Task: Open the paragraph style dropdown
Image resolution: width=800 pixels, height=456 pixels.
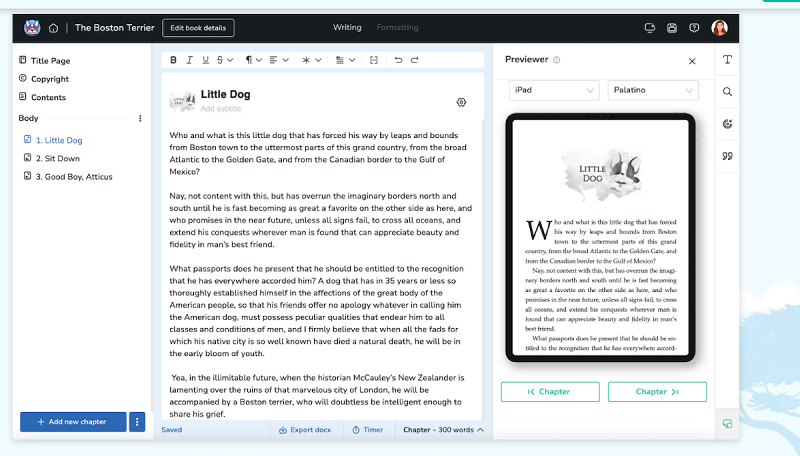Action: 254,60
